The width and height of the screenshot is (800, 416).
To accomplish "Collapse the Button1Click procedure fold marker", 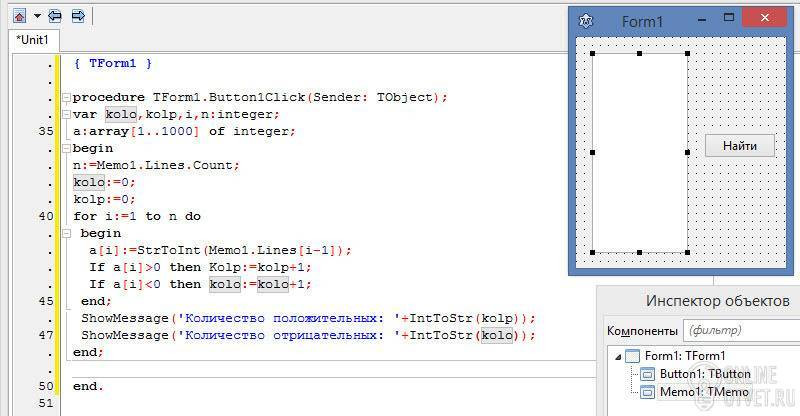I will pyautogui.click(x=66, y=97).
